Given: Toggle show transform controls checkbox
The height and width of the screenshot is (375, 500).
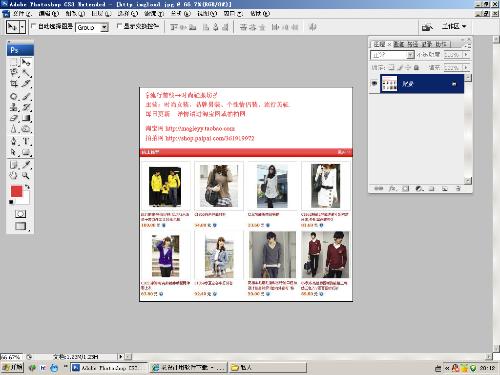Looking at the screenshot, I should coord(119,26).
